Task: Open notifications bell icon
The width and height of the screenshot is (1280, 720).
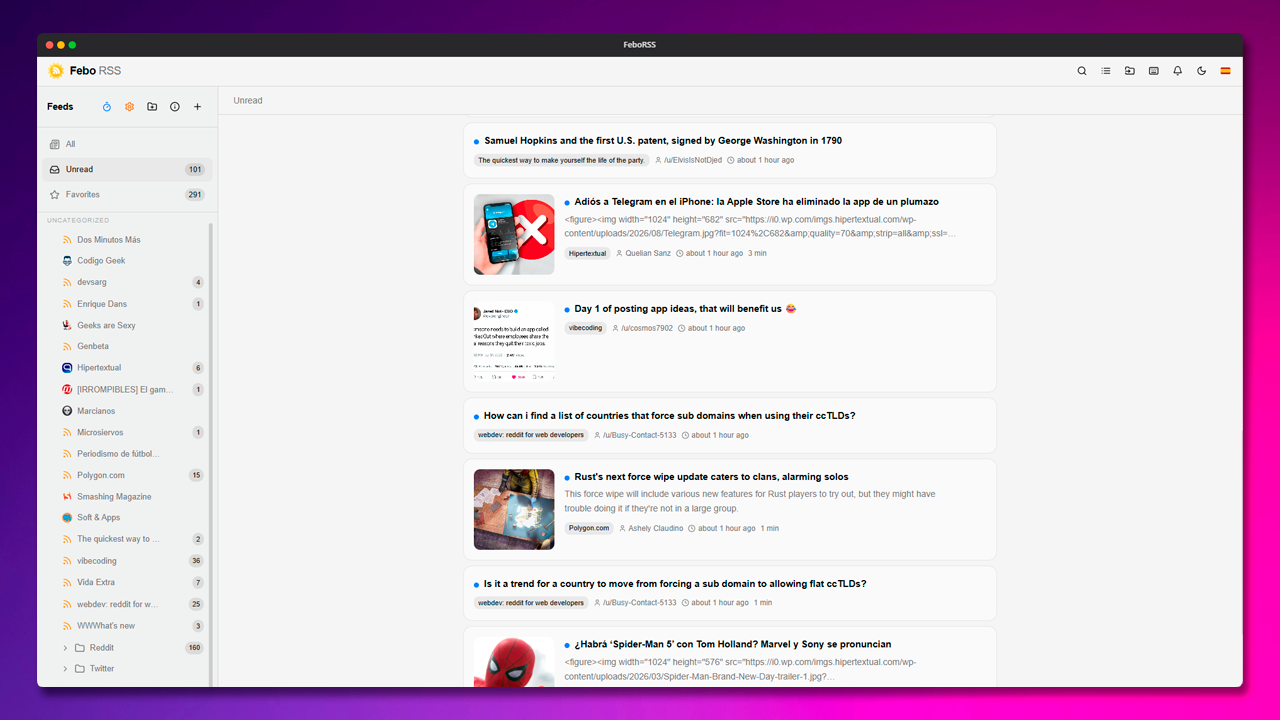Action: click(x=1178, y=71)
